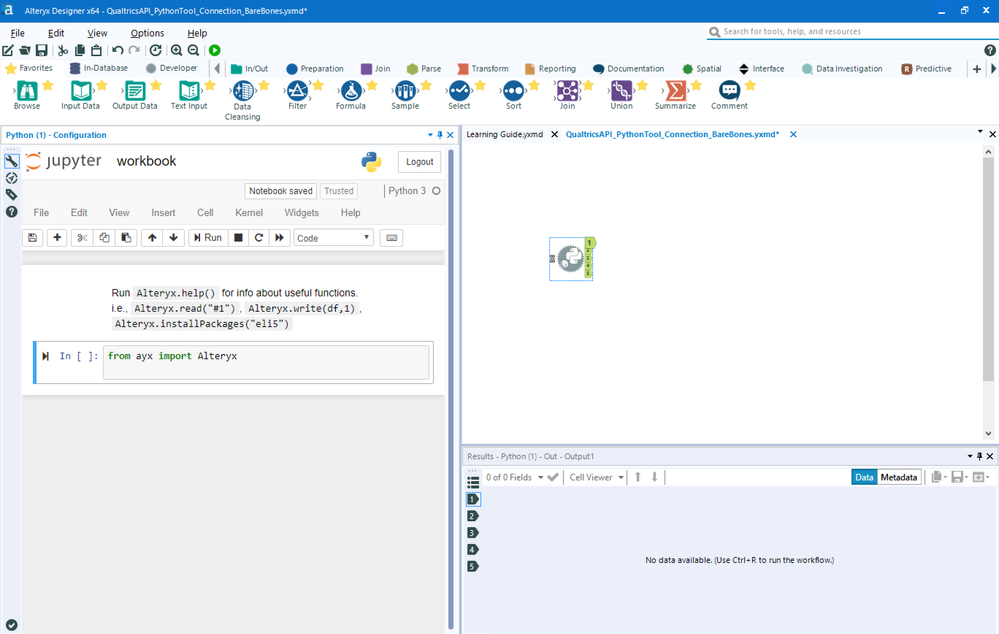999x634 pixels.
Task: Click the Jupyter Logout button
Action: (x=419, y=162)
